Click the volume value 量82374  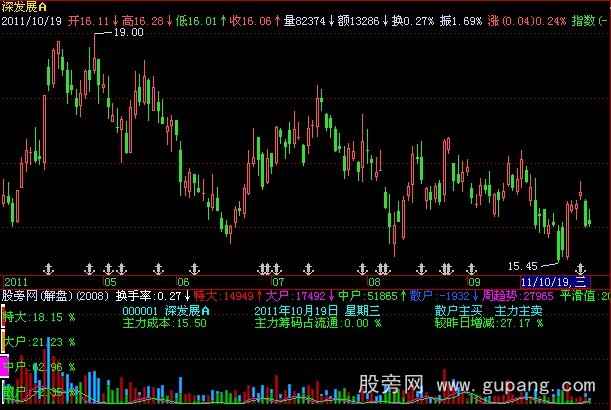(x=304, y=21)
